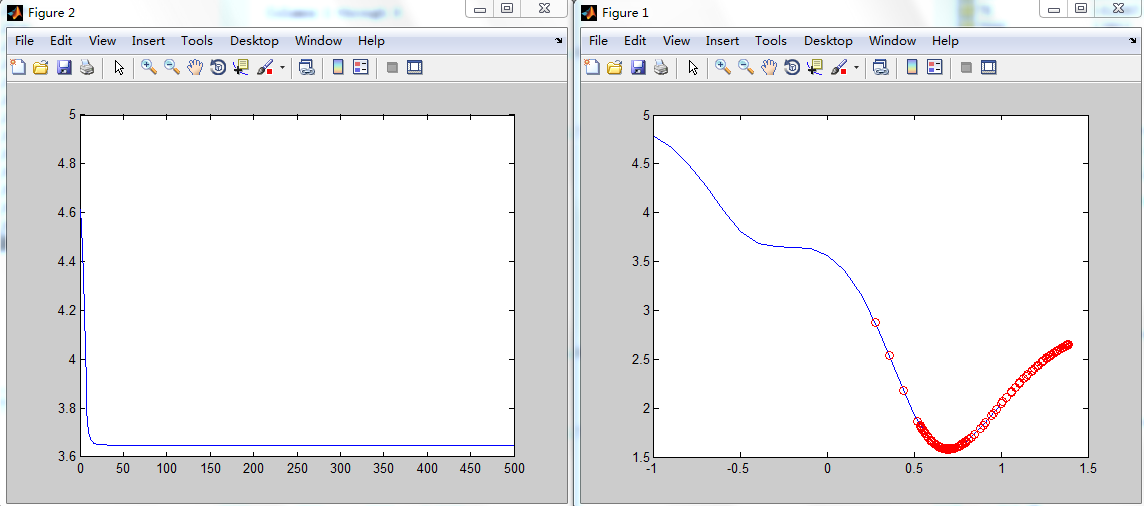Click dock arrow in Figure 2 menu bar
1144x506 pixels.
(559, 41)
